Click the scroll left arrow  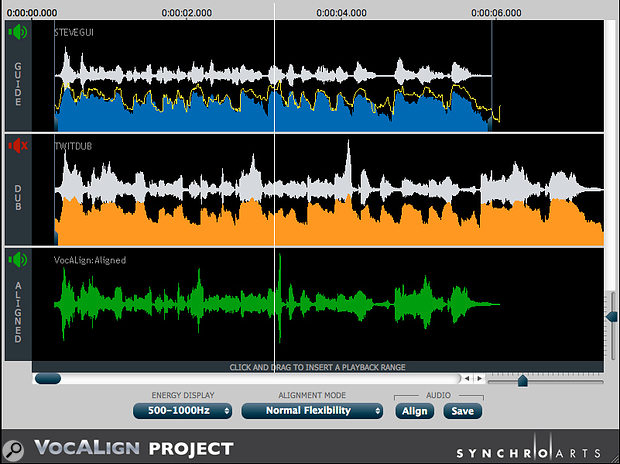(x=467, y=379)
